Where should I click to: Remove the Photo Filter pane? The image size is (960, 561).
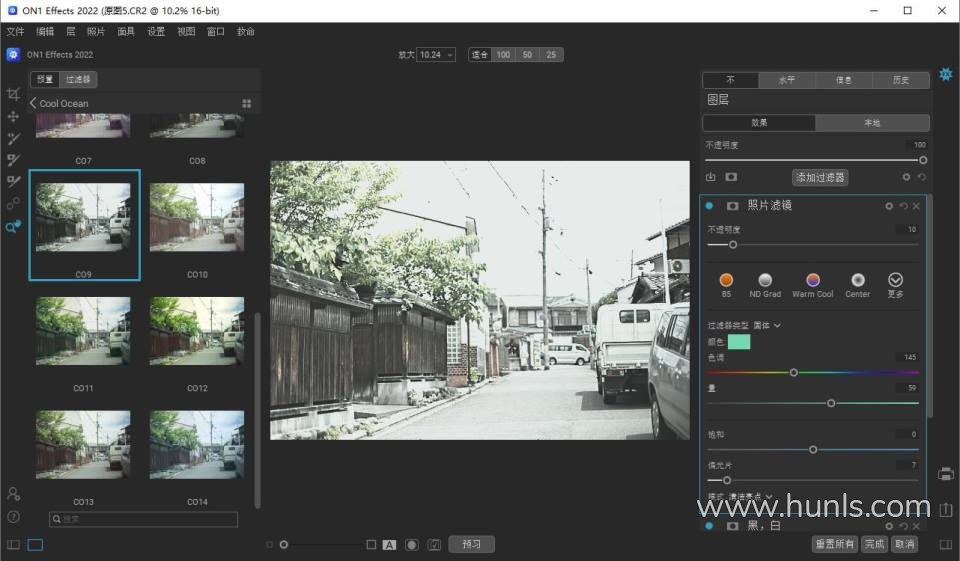(x=917, y=206)
